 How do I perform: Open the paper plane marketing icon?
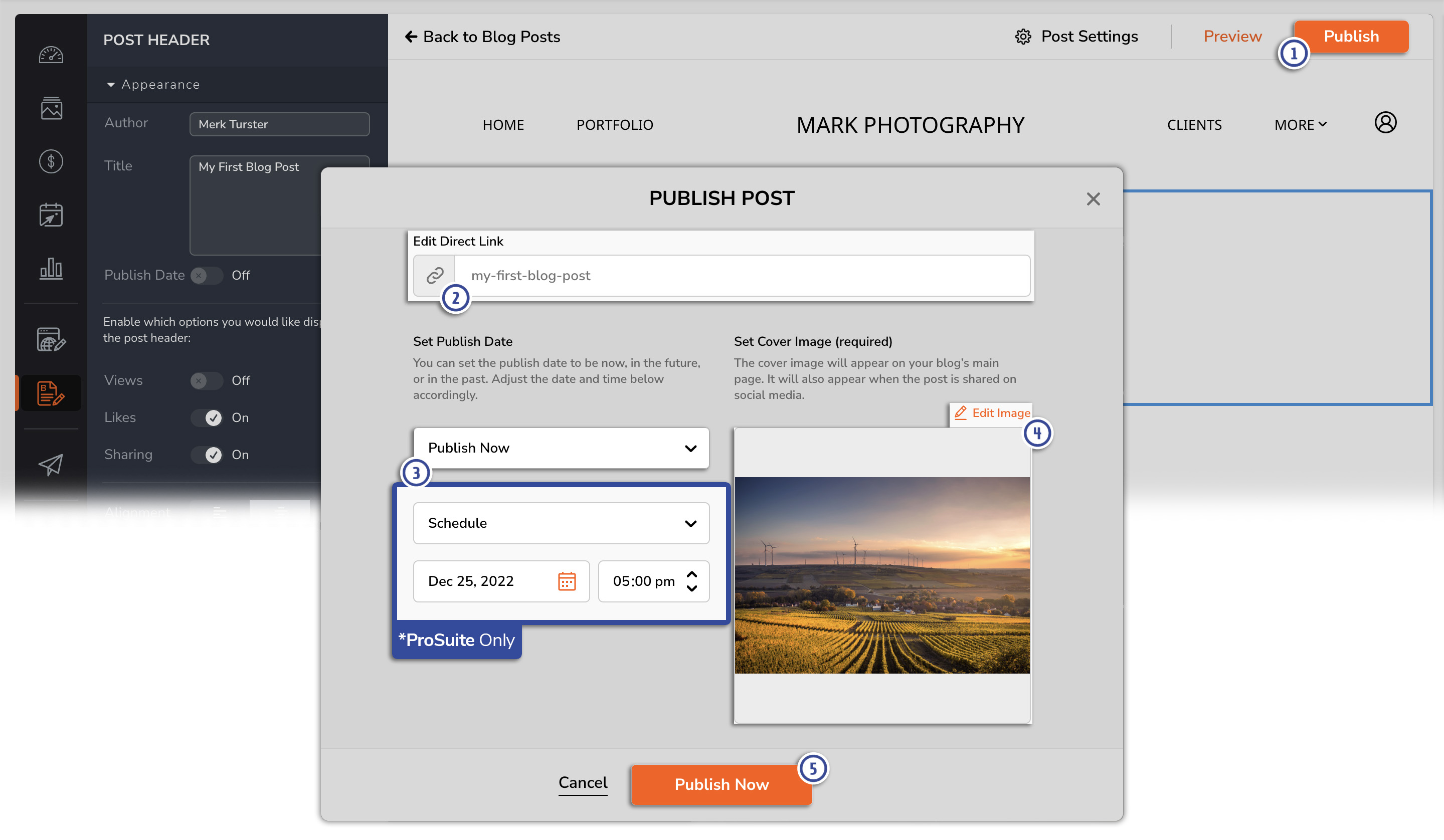tap(51, 465)
